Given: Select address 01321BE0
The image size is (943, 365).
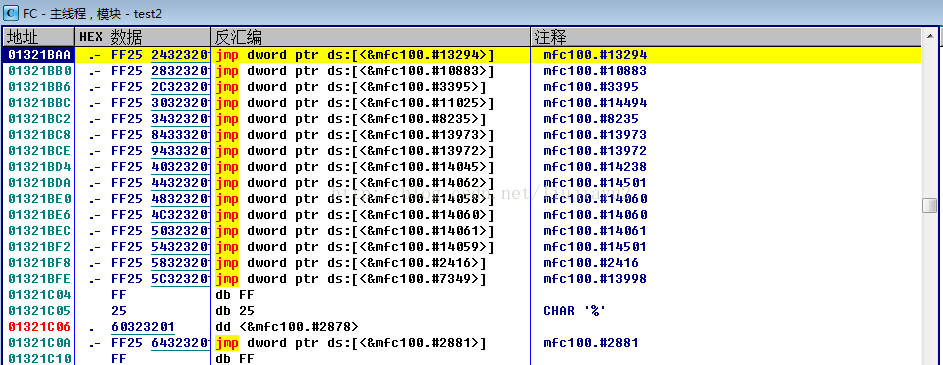Looking at the screenshot, I should [40, 199].
